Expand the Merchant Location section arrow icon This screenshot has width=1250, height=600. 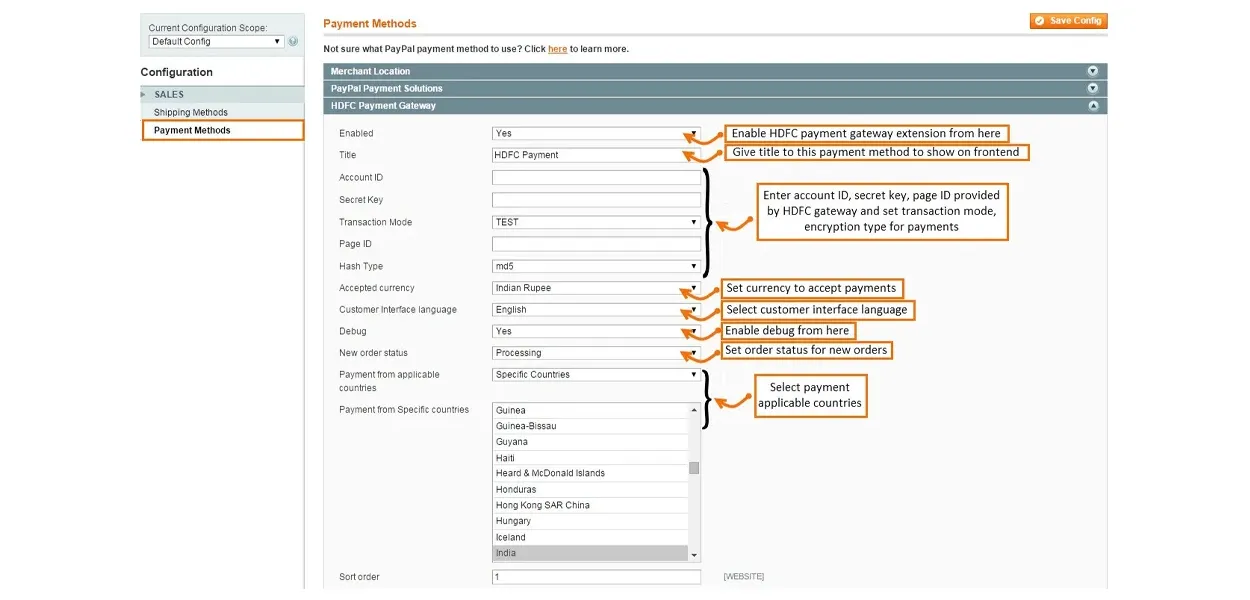tap(1092, 71)
